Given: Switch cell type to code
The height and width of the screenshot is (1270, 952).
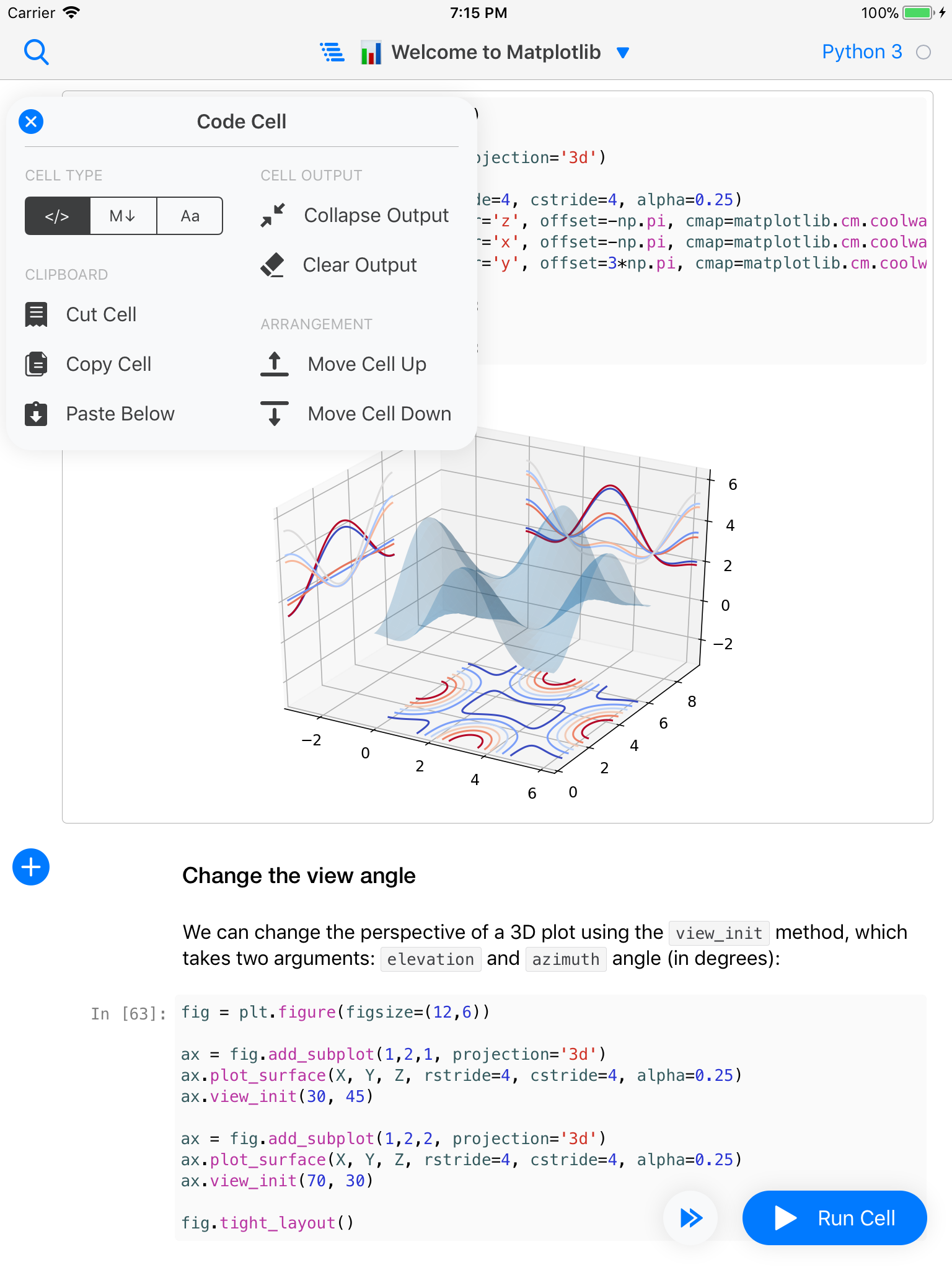Looking at the screenshot, I should [x=58, y=216].
